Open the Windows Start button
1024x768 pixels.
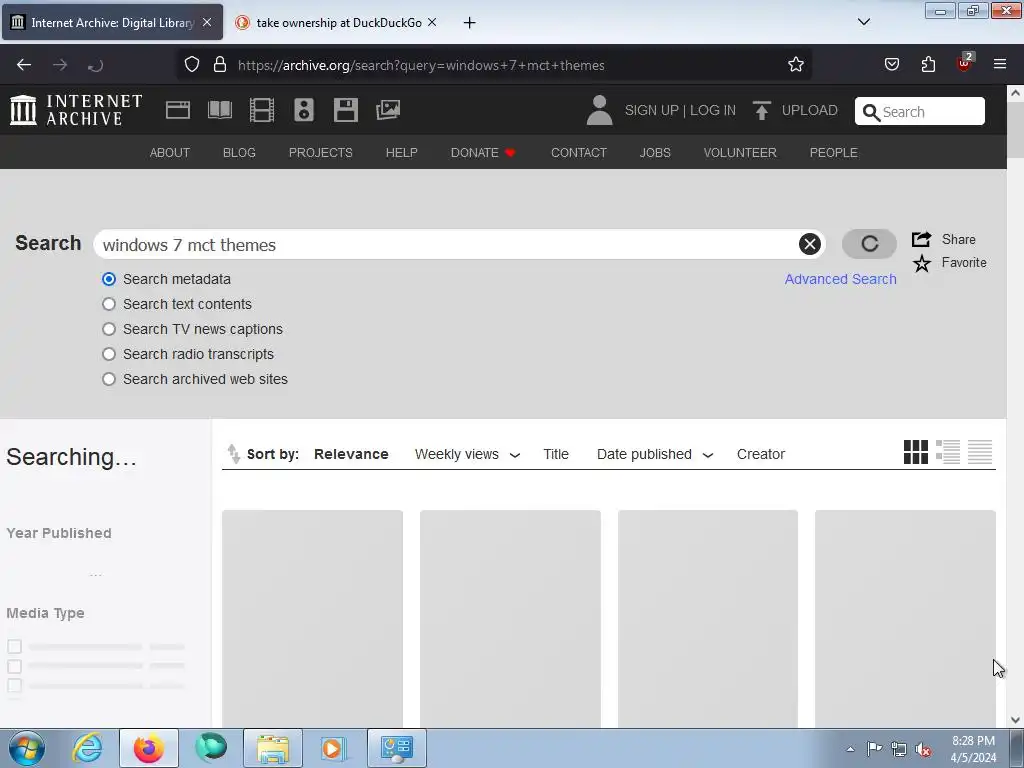point(27,748)
